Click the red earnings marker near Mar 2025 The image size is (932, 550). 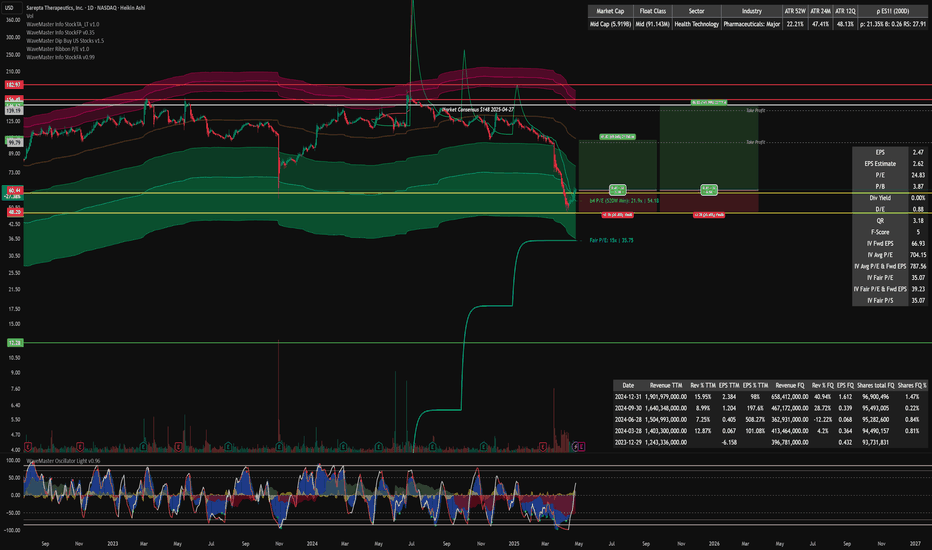(543, 447)
